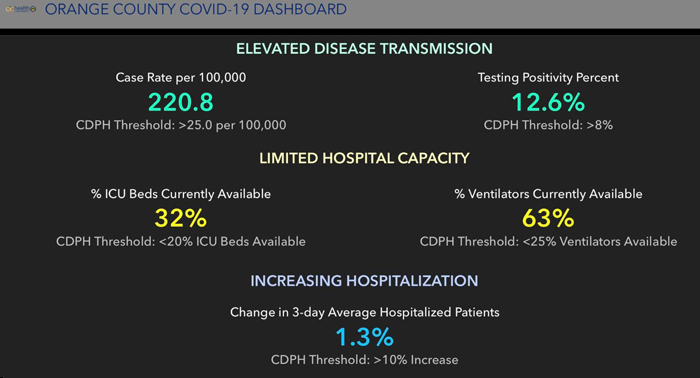
Task: Click the 1.3% hospitalization change value
Action: coord(364,337)
